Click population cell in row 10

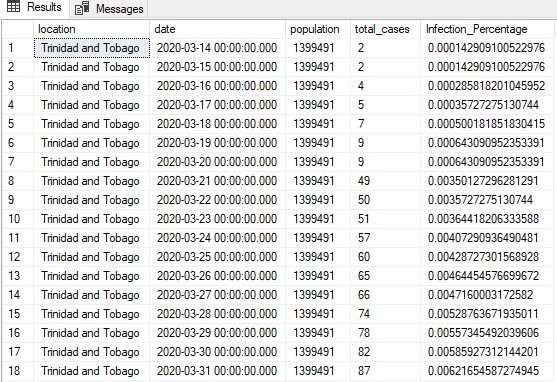(318, 219)
